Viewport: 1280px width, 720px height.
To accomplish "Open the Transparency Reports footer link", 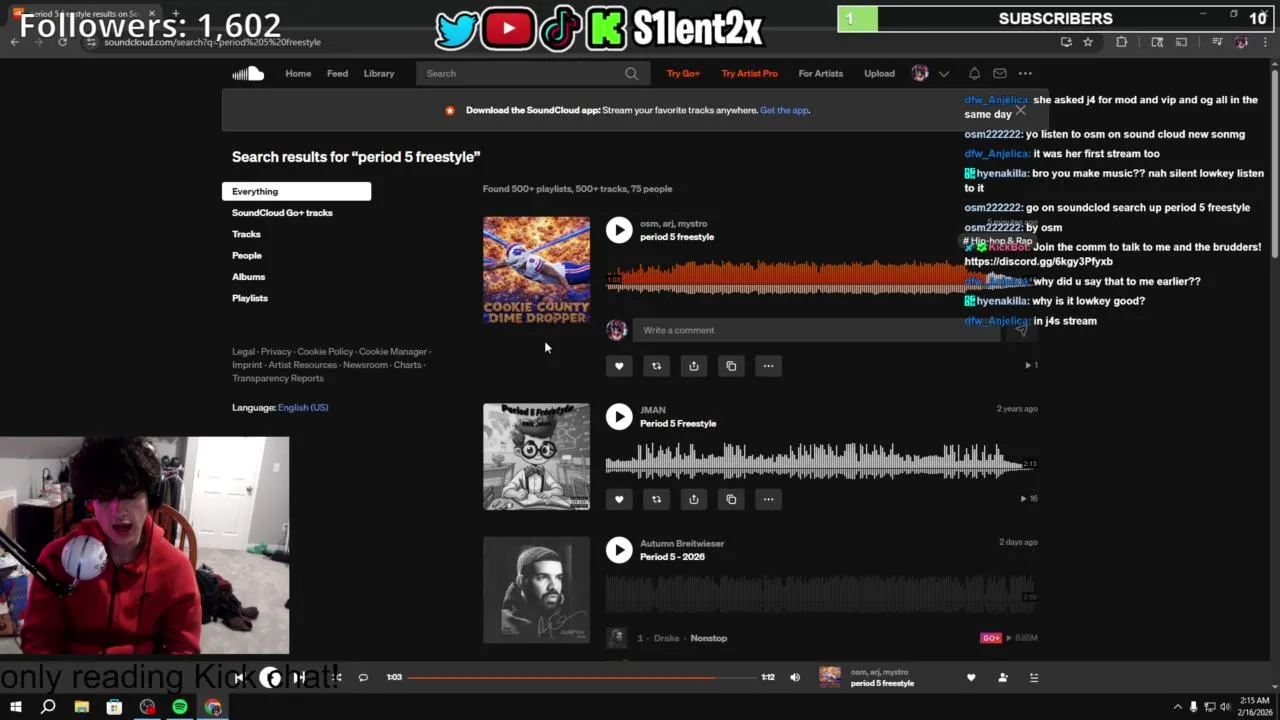I will (x=278, y=378).
